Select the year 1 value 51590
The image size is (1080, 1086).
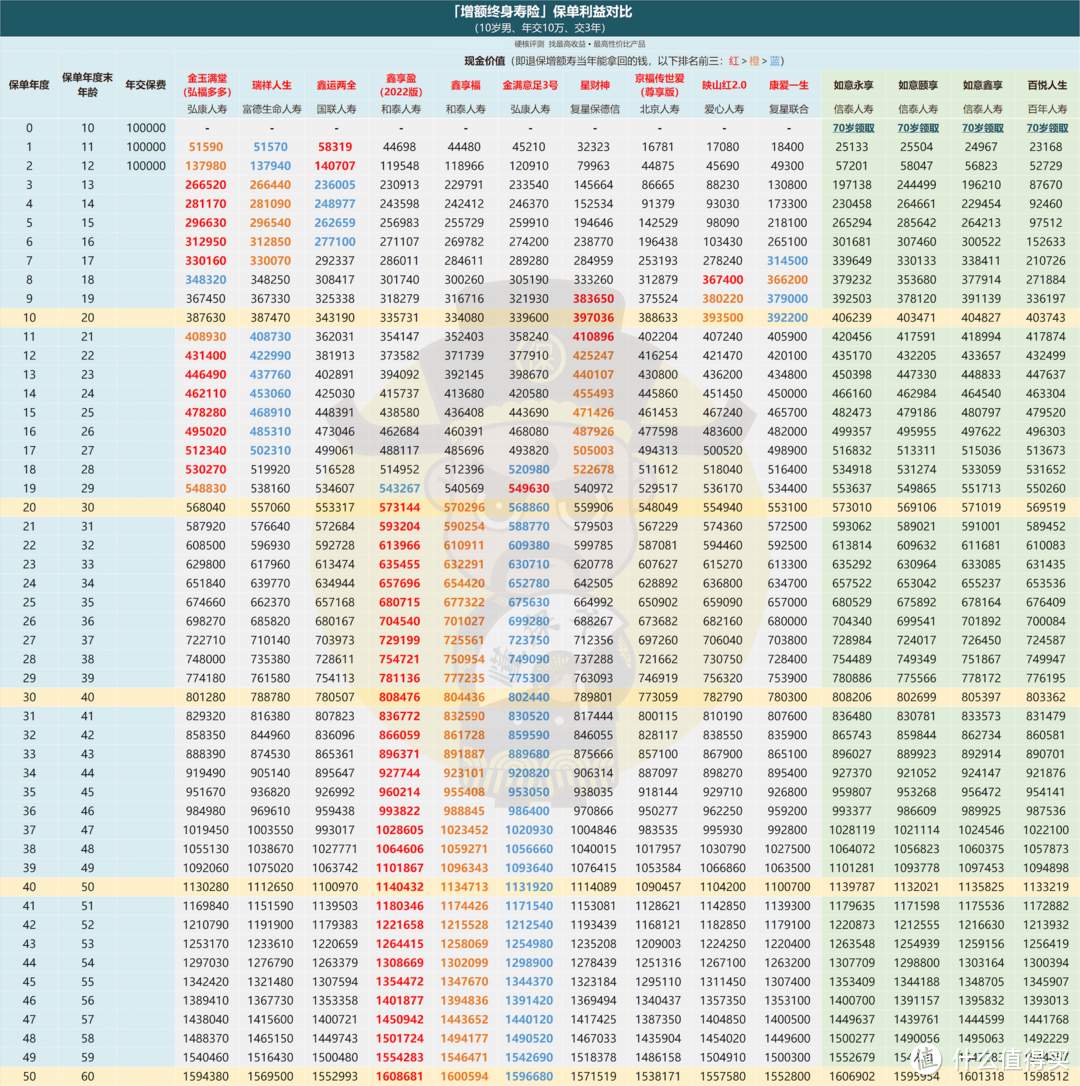(206, 147)
